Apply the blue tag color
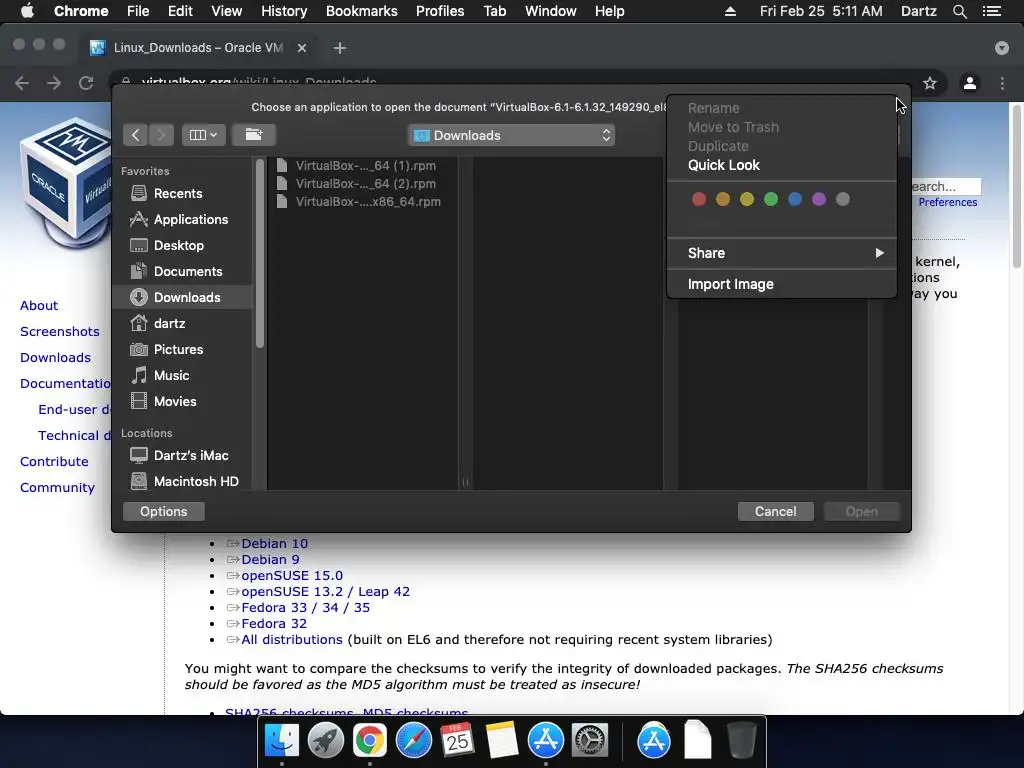The width and height of the screenshot is (1024, 768). coord(795,199)
